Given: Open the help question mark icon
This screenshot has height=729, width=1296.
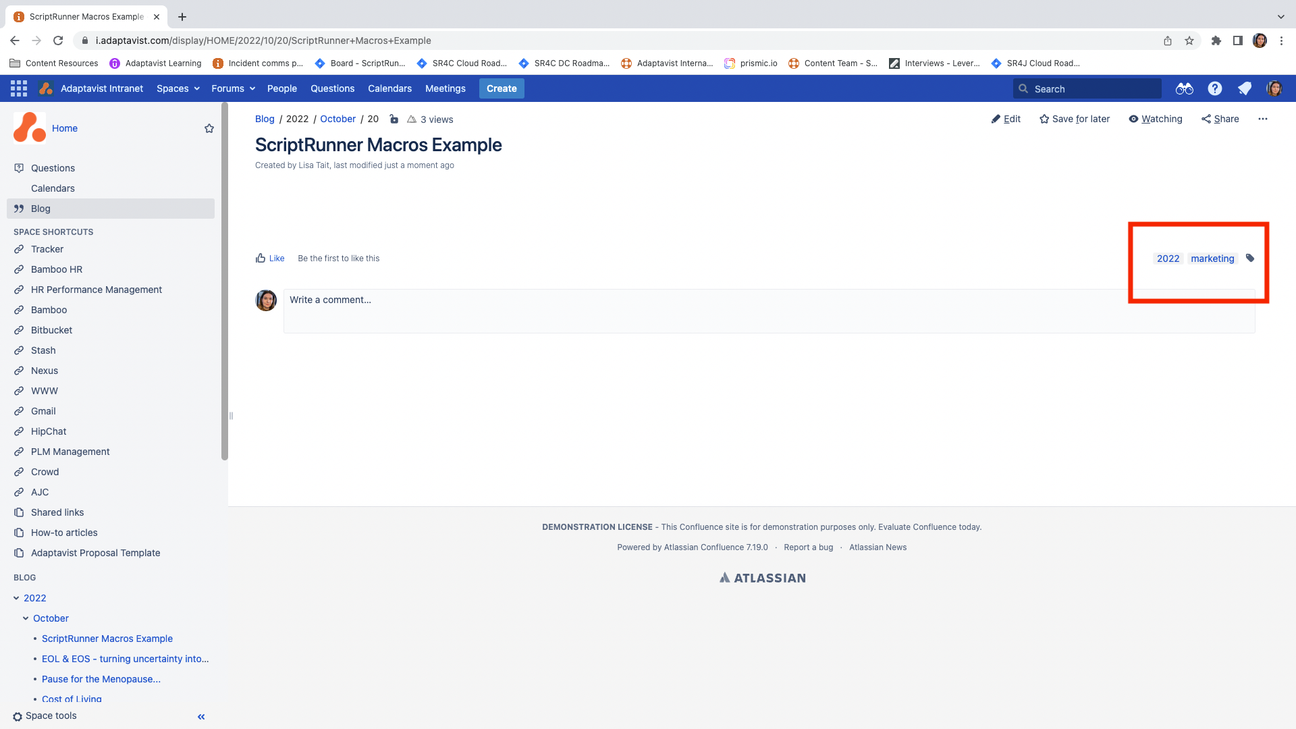Looking at the screenshot, I should coord(1214,88).
